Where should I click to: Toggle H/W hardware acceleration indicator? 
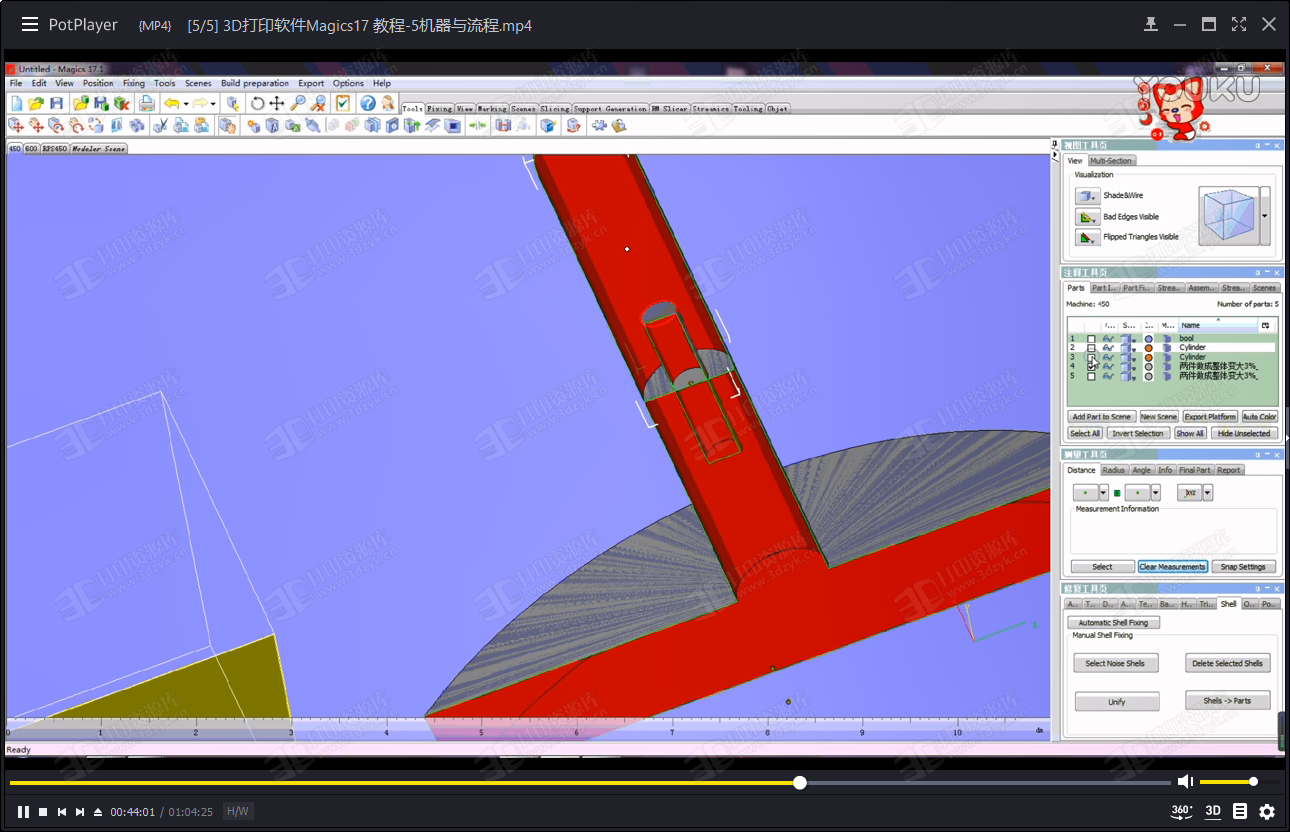[x=237, y=811]
